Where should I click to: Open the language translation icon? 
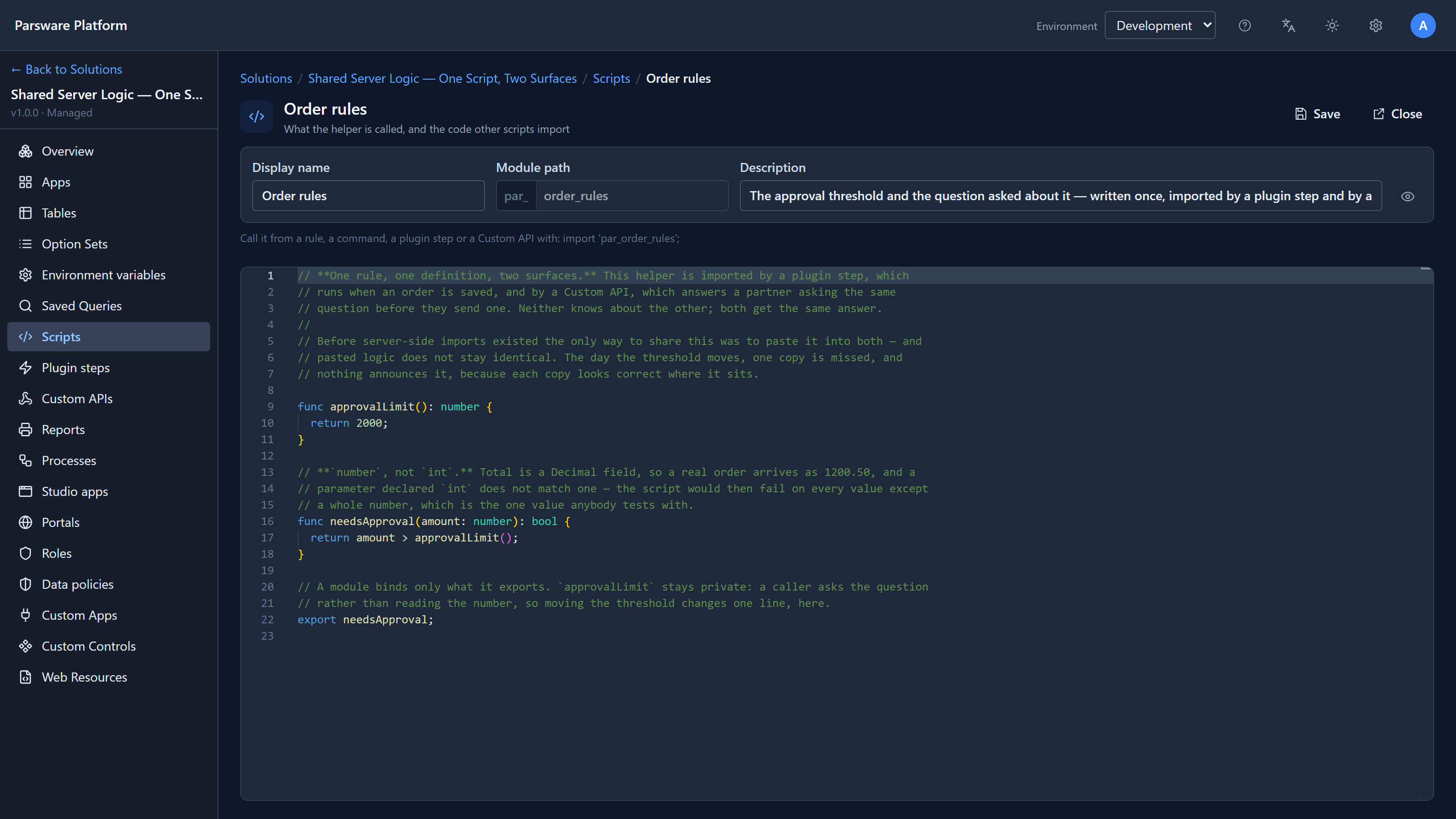(x=1288, y=25)
